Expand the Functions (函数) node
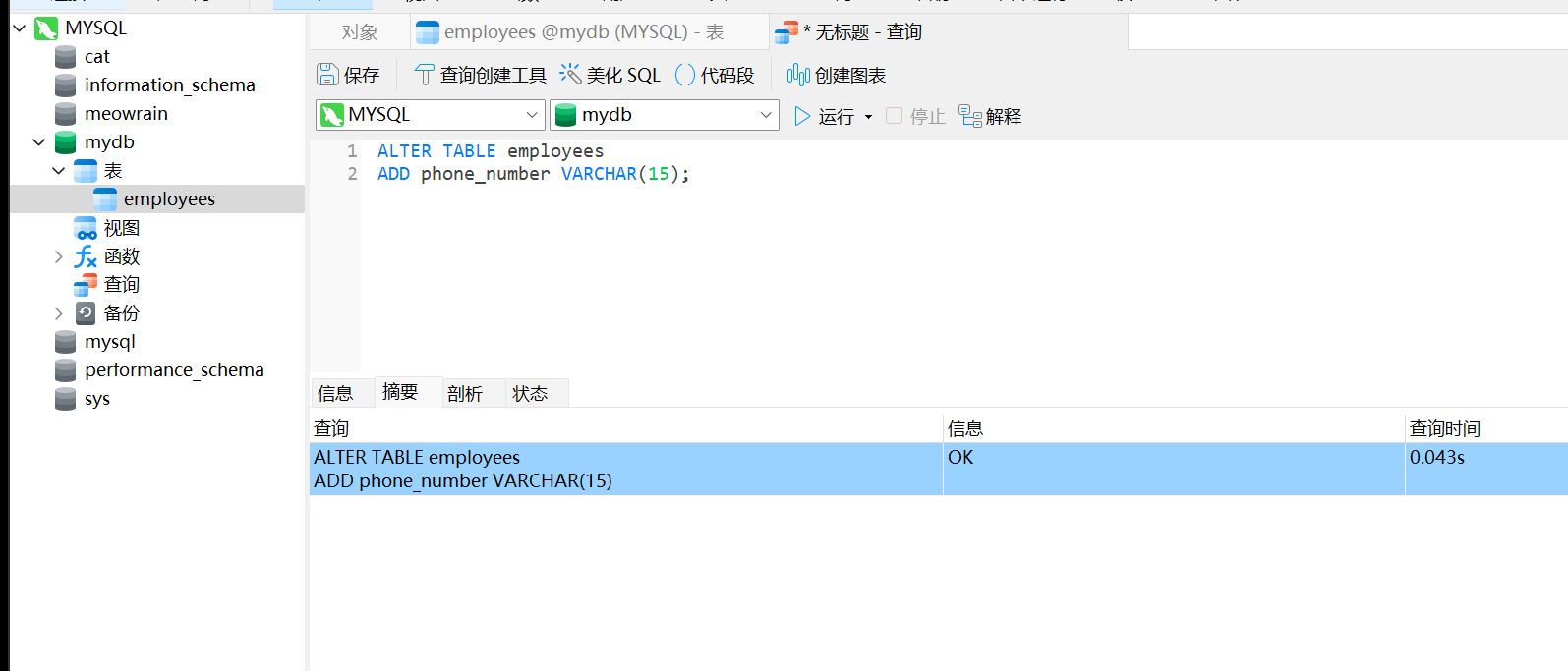Viewport: 1568px width, 671px height. [59, 256]
